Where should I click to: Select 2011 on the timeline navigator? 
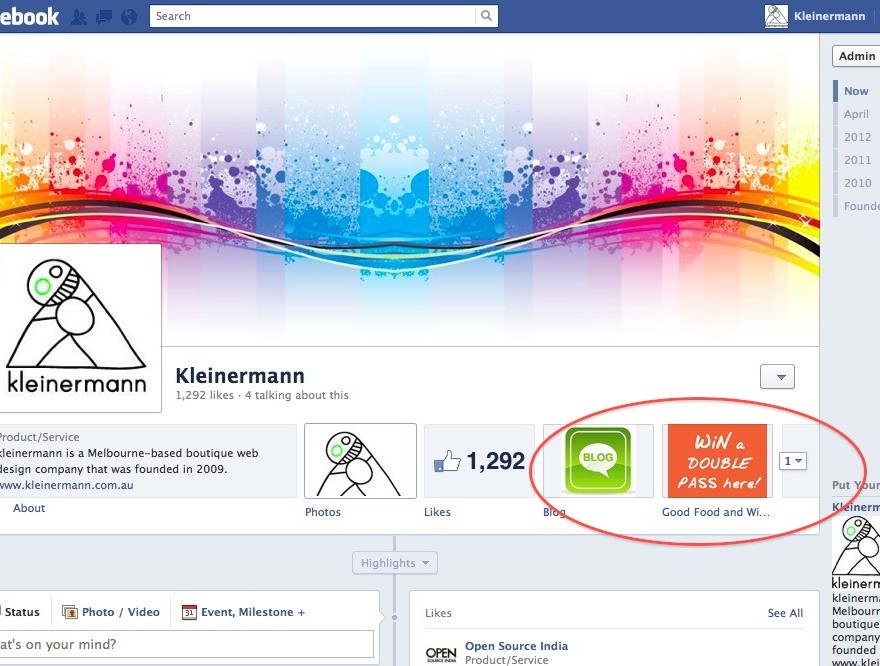click(857, 159)
